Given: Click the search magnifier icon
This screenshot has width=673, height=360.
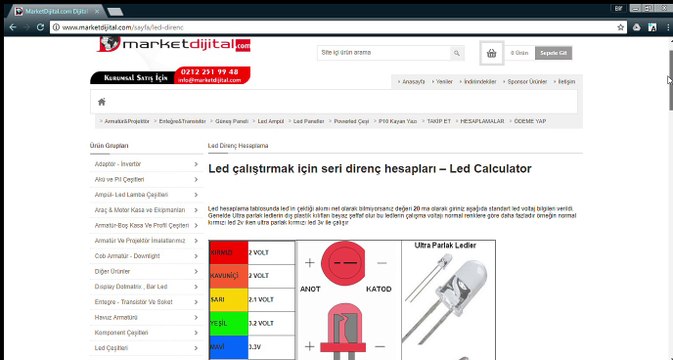Looking at the screenshot, I should click(x=457, y=53).
